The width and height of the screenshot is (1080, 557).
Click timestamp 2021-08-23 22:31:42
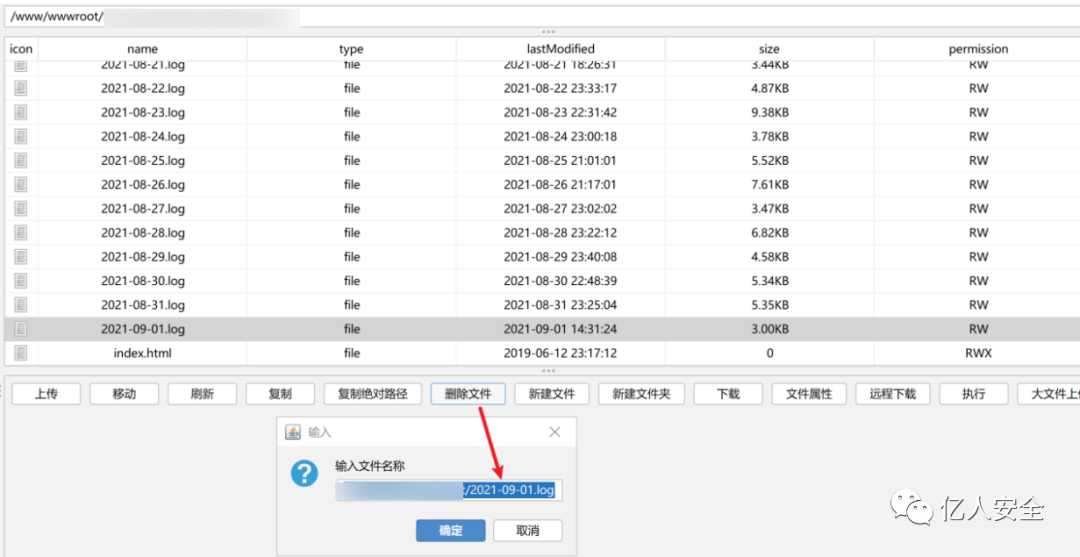pos(560,112)
